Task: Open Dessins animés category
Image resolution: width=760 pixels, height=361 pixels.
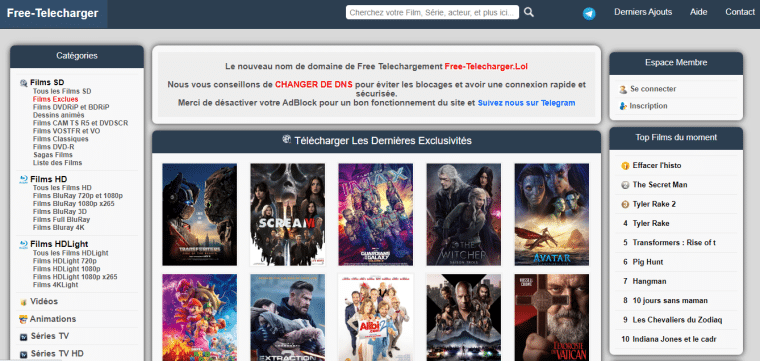Action: click(59, 115)
